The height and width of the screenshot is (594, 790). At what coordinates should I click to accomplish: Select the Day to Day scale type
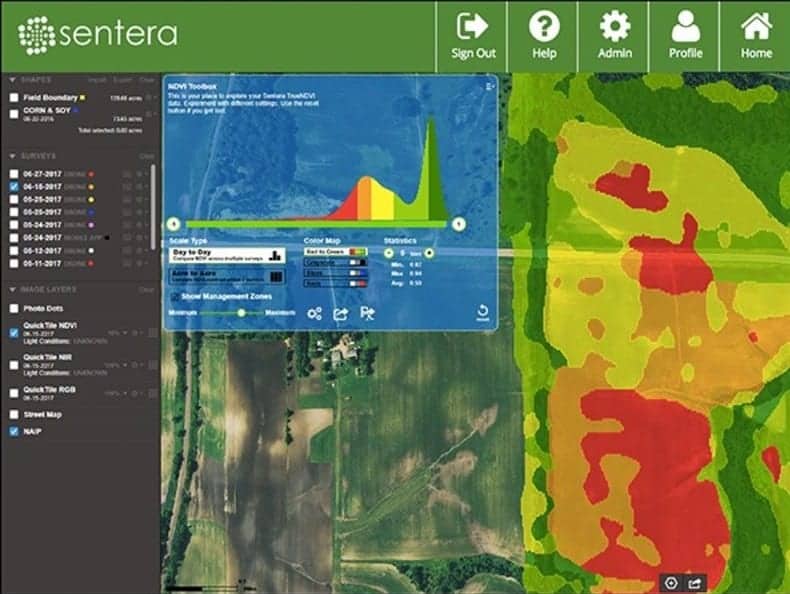click(227, 255)
